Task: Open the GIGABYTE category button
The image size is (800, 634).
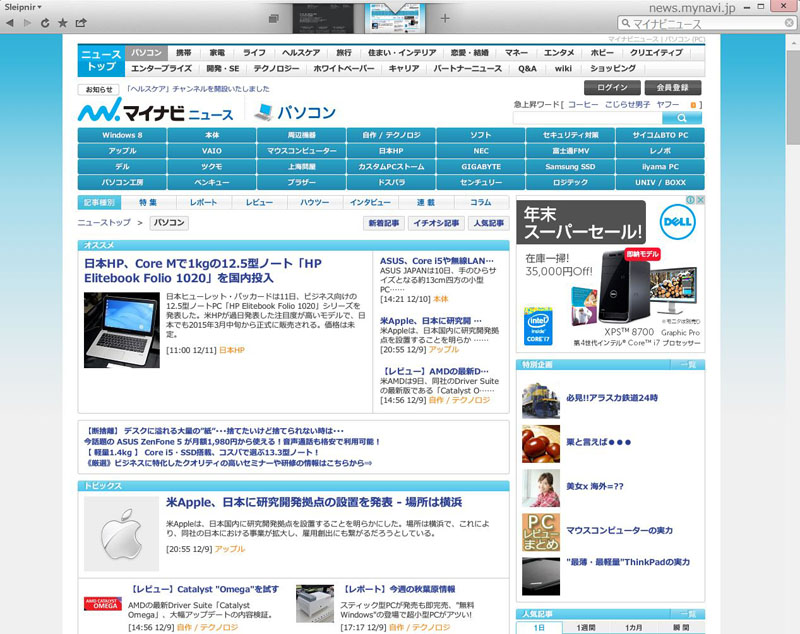Action: click(x=481, y=167)
